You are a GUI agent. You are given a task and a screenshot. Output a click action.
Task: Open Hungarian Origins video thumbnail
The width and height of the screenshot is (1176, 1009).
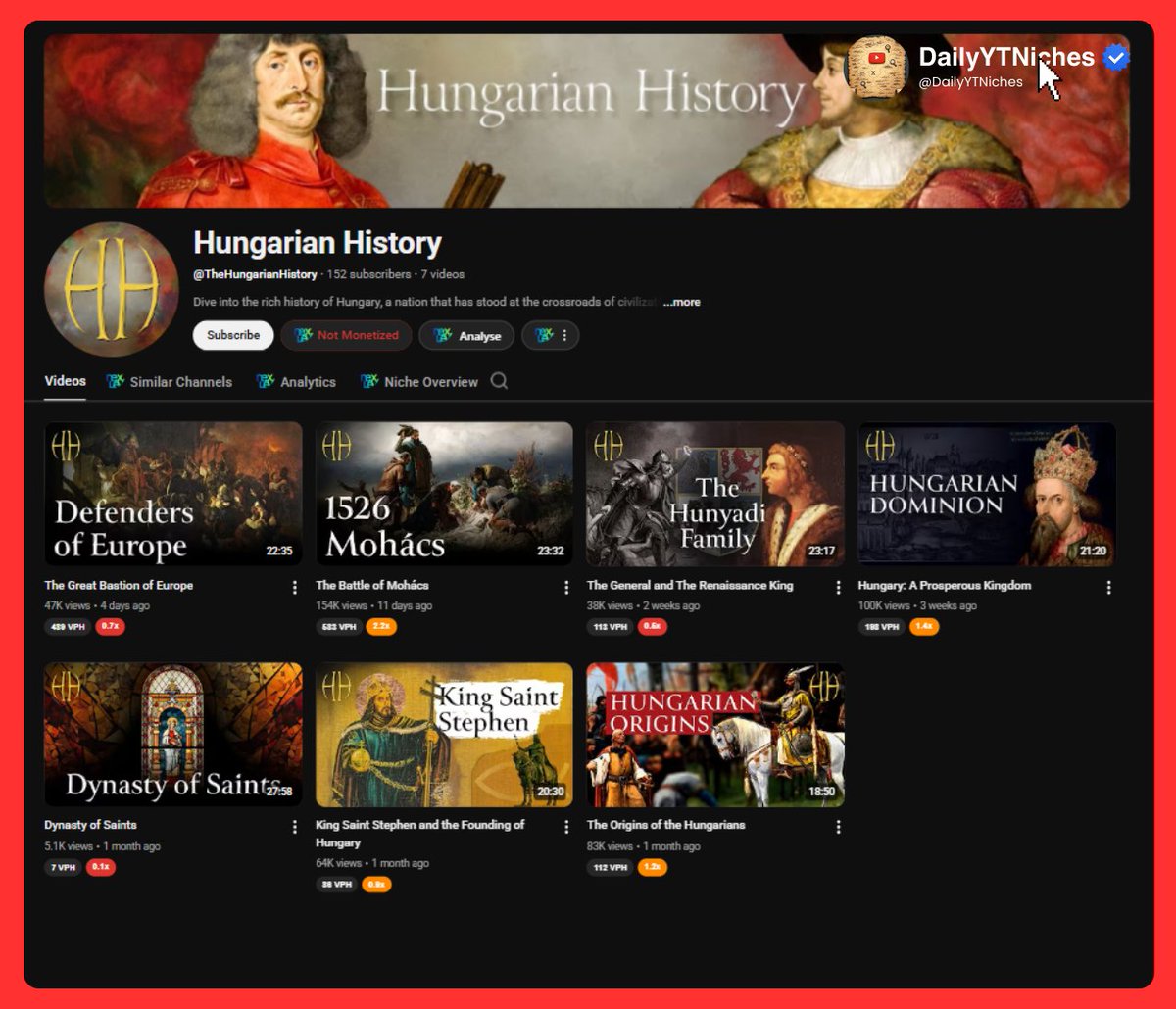coord(714,735)
